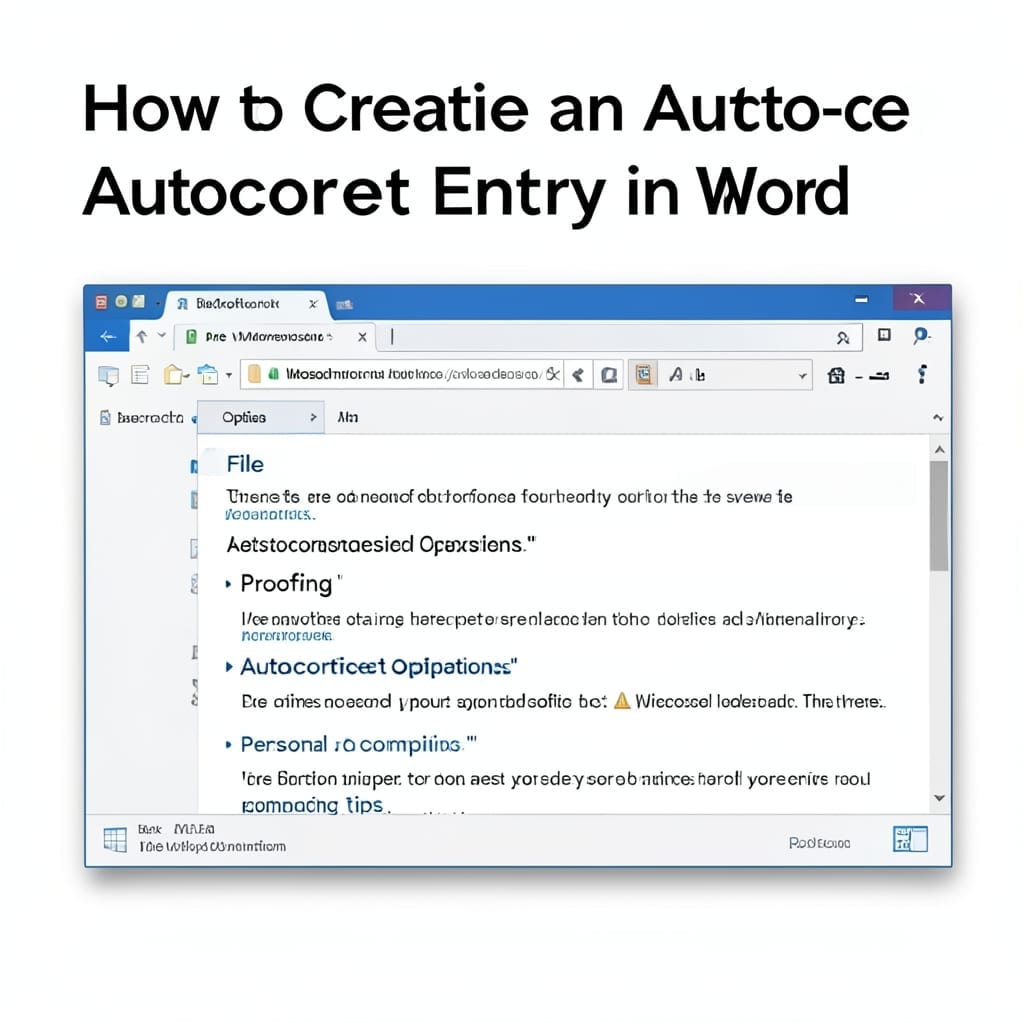Viewport: 1024px width, 1024px height.
Task: Click the grey status text at bottom right
Action: [x=820, y=843]
